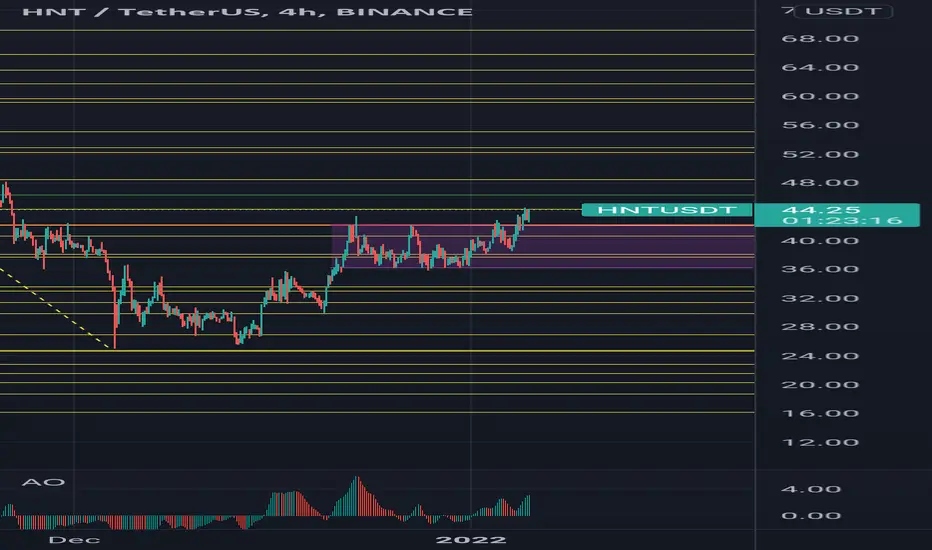Viewport: 932px width, 550px height.
Task: Click the 24.00 price axis label
Action: pos(820,356)
